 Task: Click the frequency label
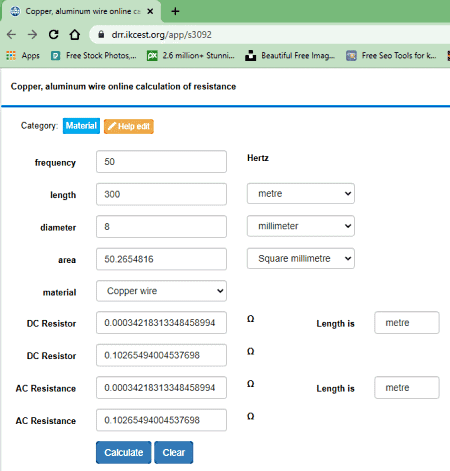[55, 163]
